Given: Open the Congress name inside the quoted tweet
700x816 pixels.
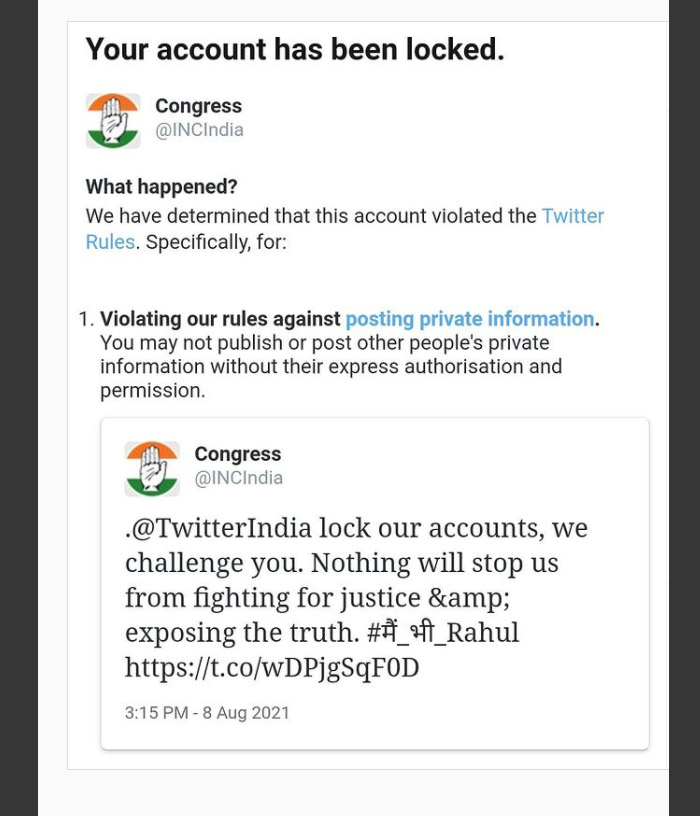Looking at the screenshot, I should 238,454.
